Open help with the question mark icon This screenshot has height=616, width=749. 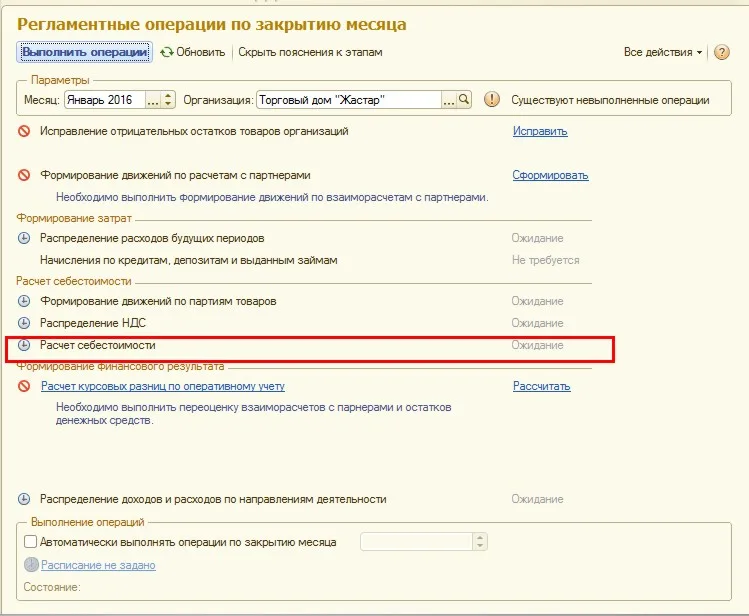click(721, 52)
